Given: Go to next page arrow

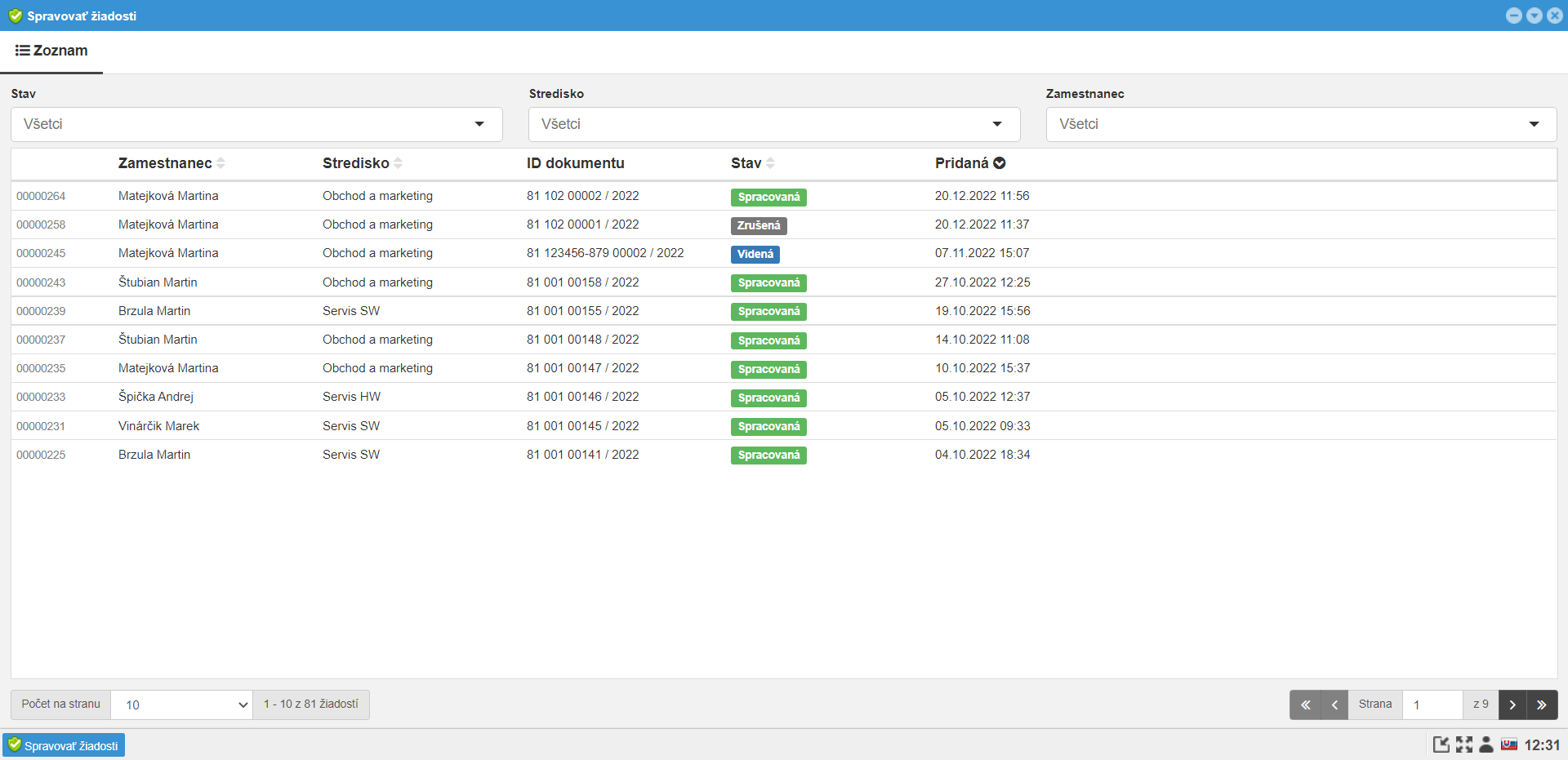Looking at the screenshot, I should coord(1512,704).
